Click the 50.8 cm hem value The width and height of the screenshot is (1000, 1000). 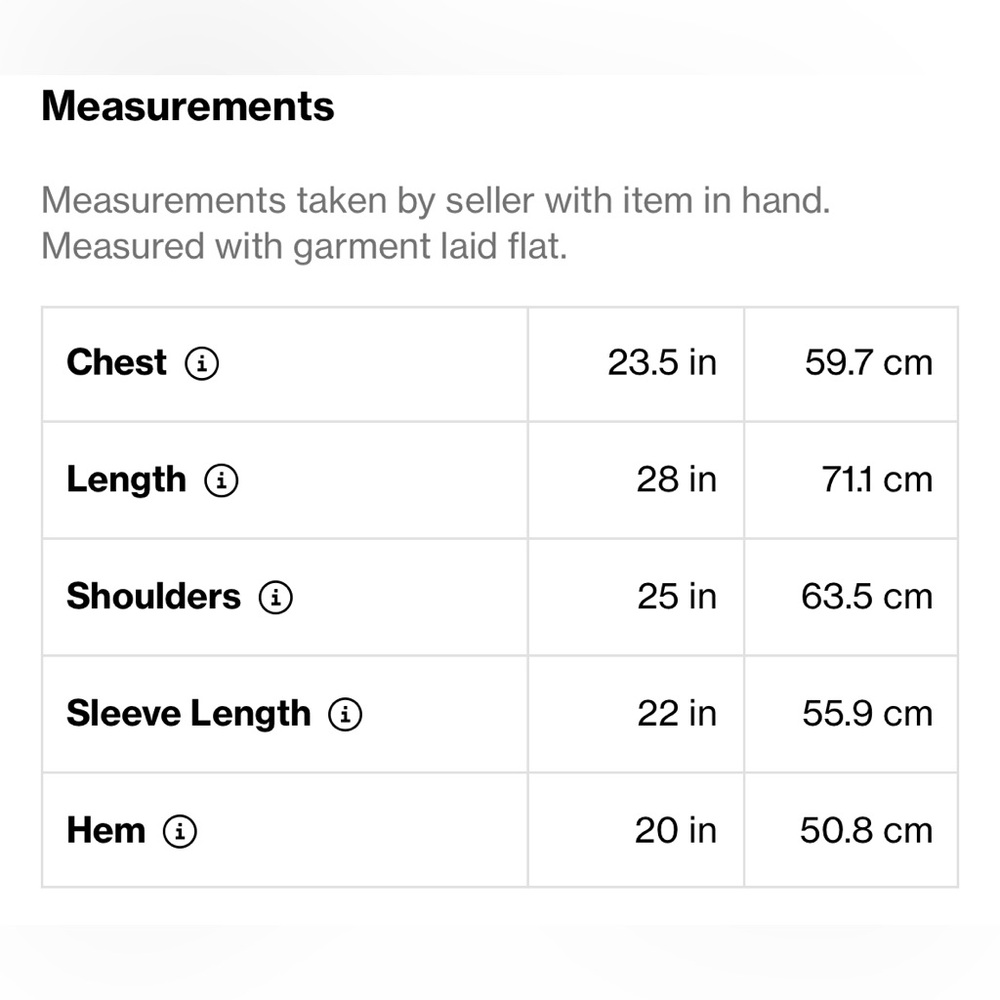(866, 831)
